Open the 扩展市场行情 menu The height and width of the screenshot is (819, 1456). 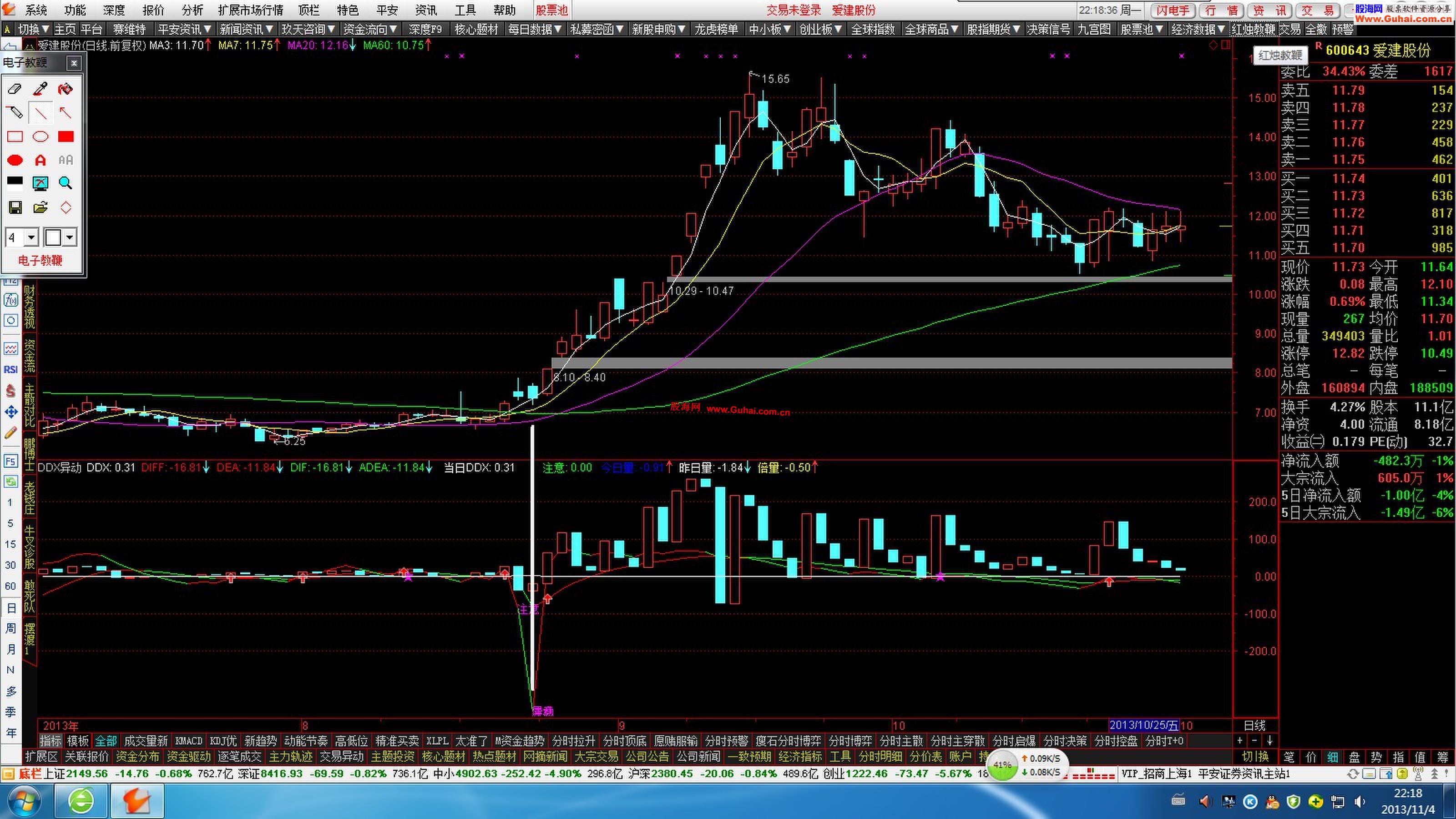click(250, 10)
